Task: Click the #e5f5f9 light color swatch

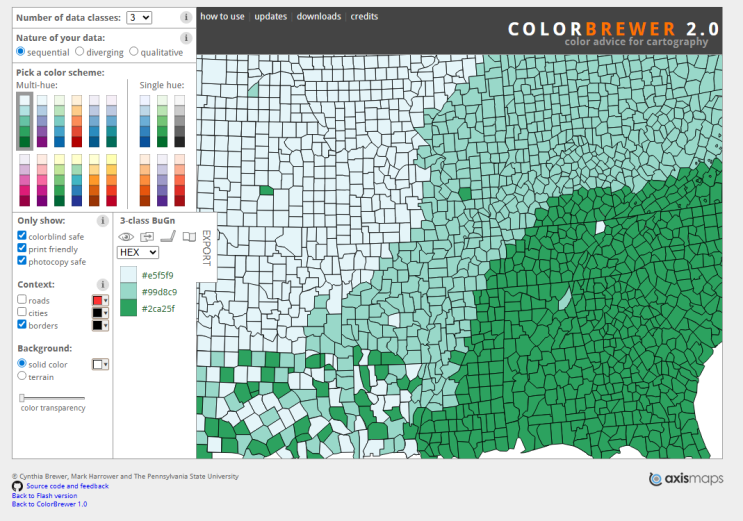Action: (x=128, y=275)
